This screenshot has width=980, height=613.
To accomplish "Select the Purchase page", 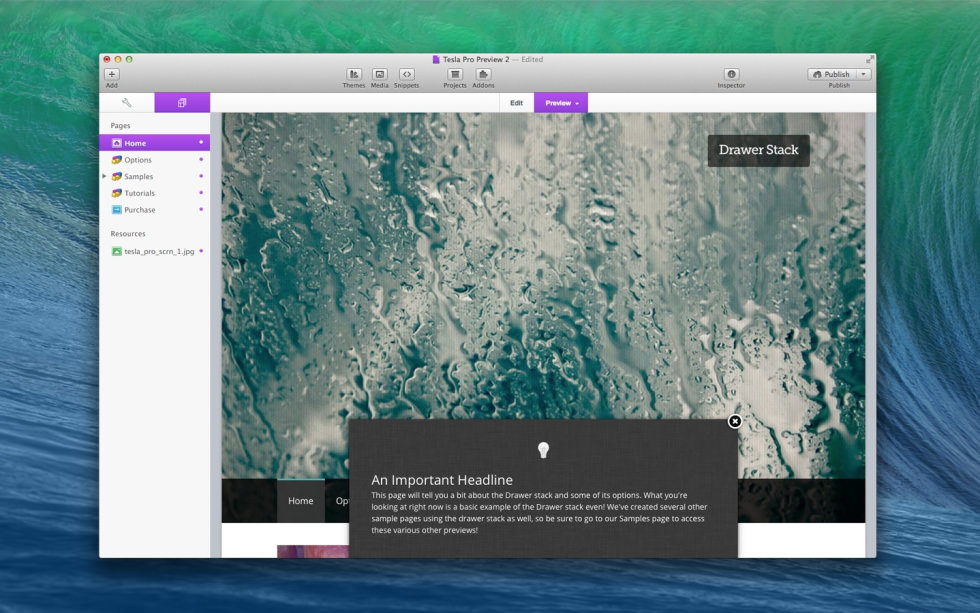I will (x=154, y=210).
